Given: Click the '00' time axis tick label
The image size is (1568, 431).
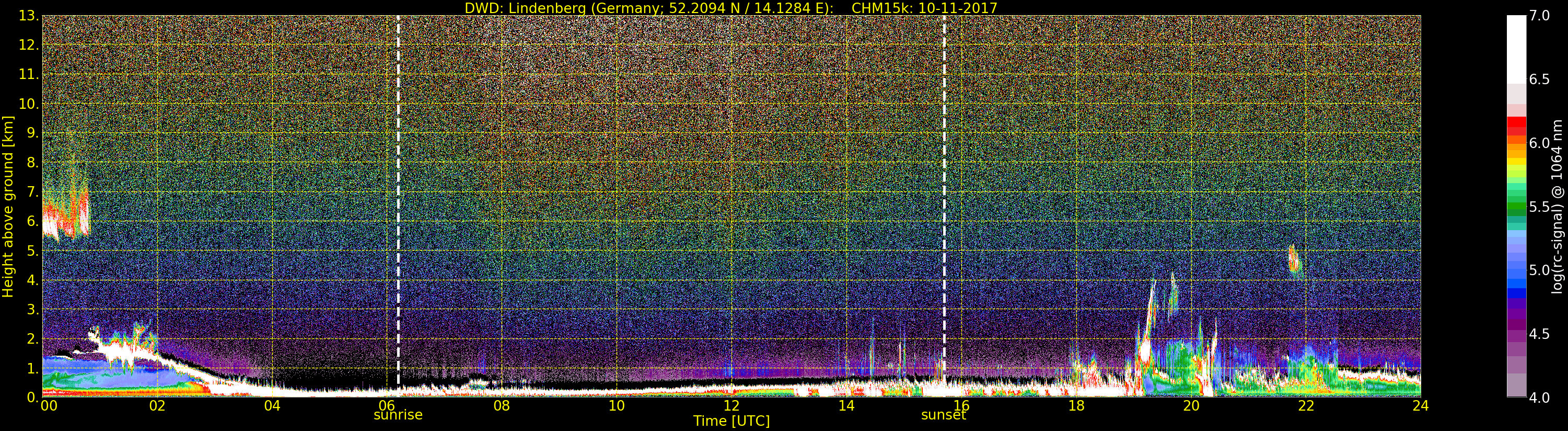Looking at the screenshot, I should point(49,405).
